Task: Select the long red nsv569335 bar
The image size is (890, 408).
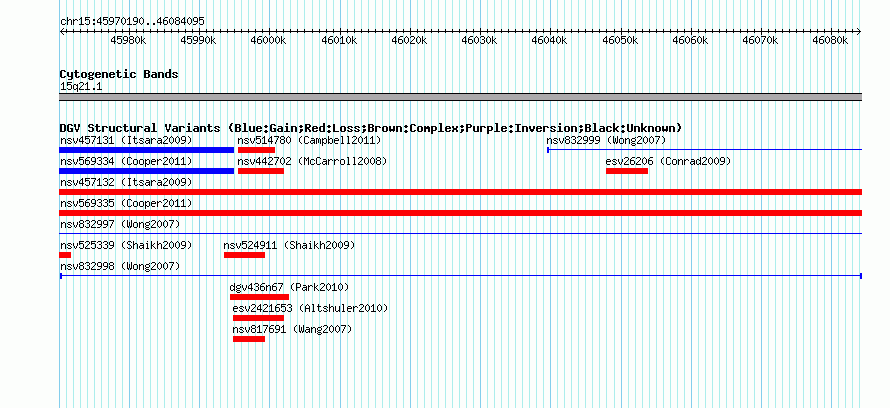Action: point(460,213)
